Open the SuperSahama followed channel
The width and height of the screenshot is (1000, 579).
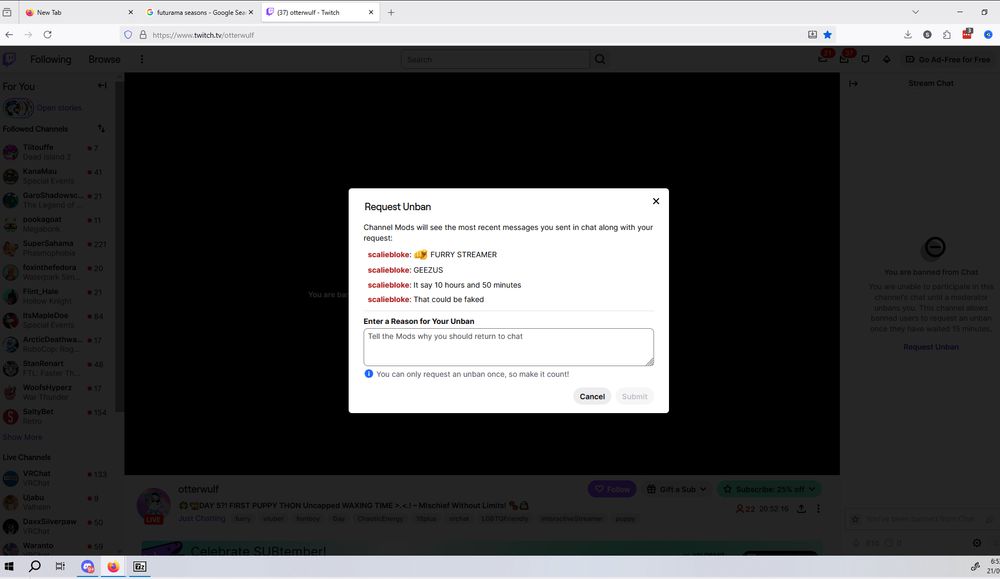(57, 248)
